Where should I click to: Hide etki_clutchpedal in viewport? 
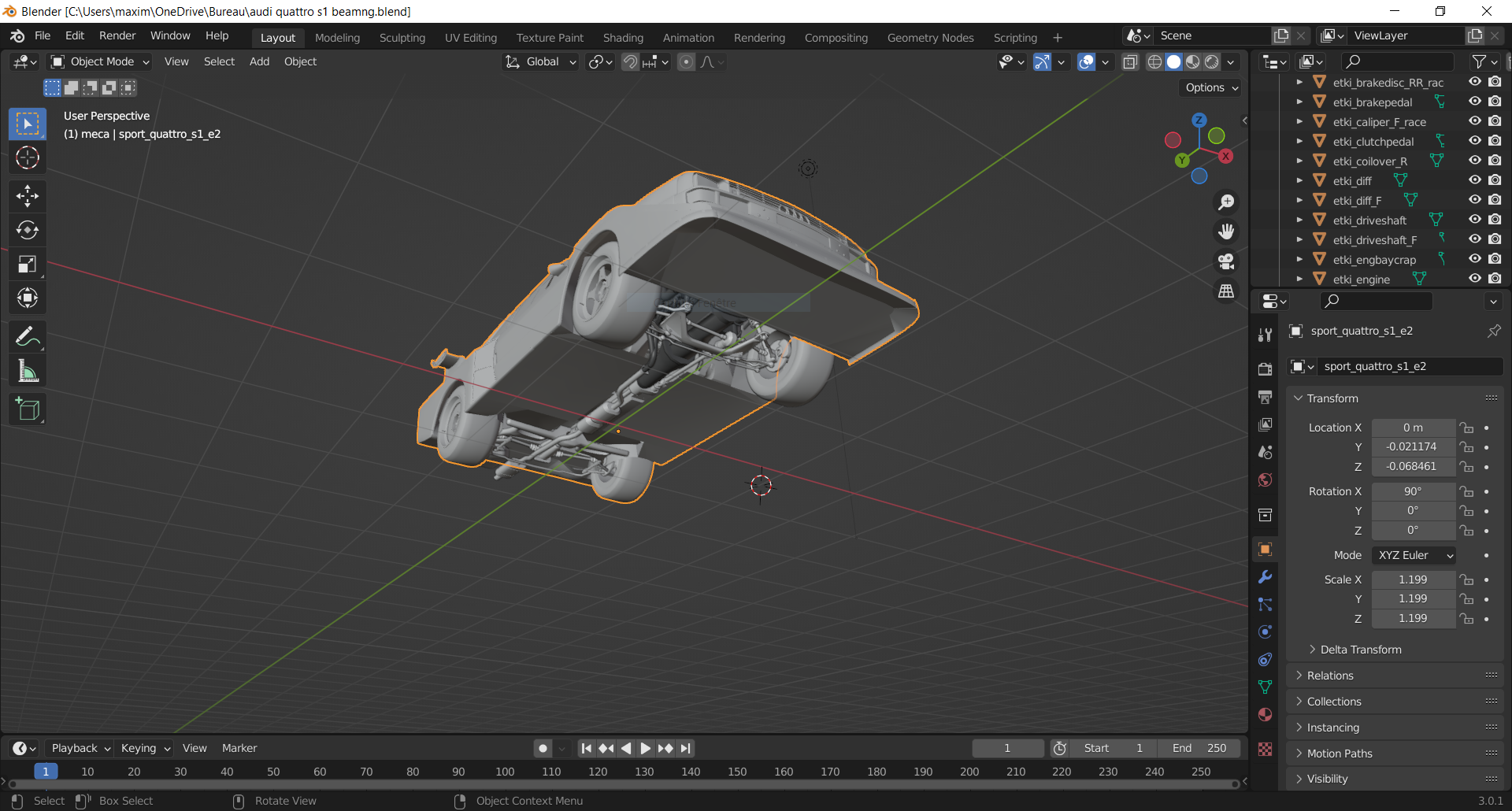pos(1474,141)
